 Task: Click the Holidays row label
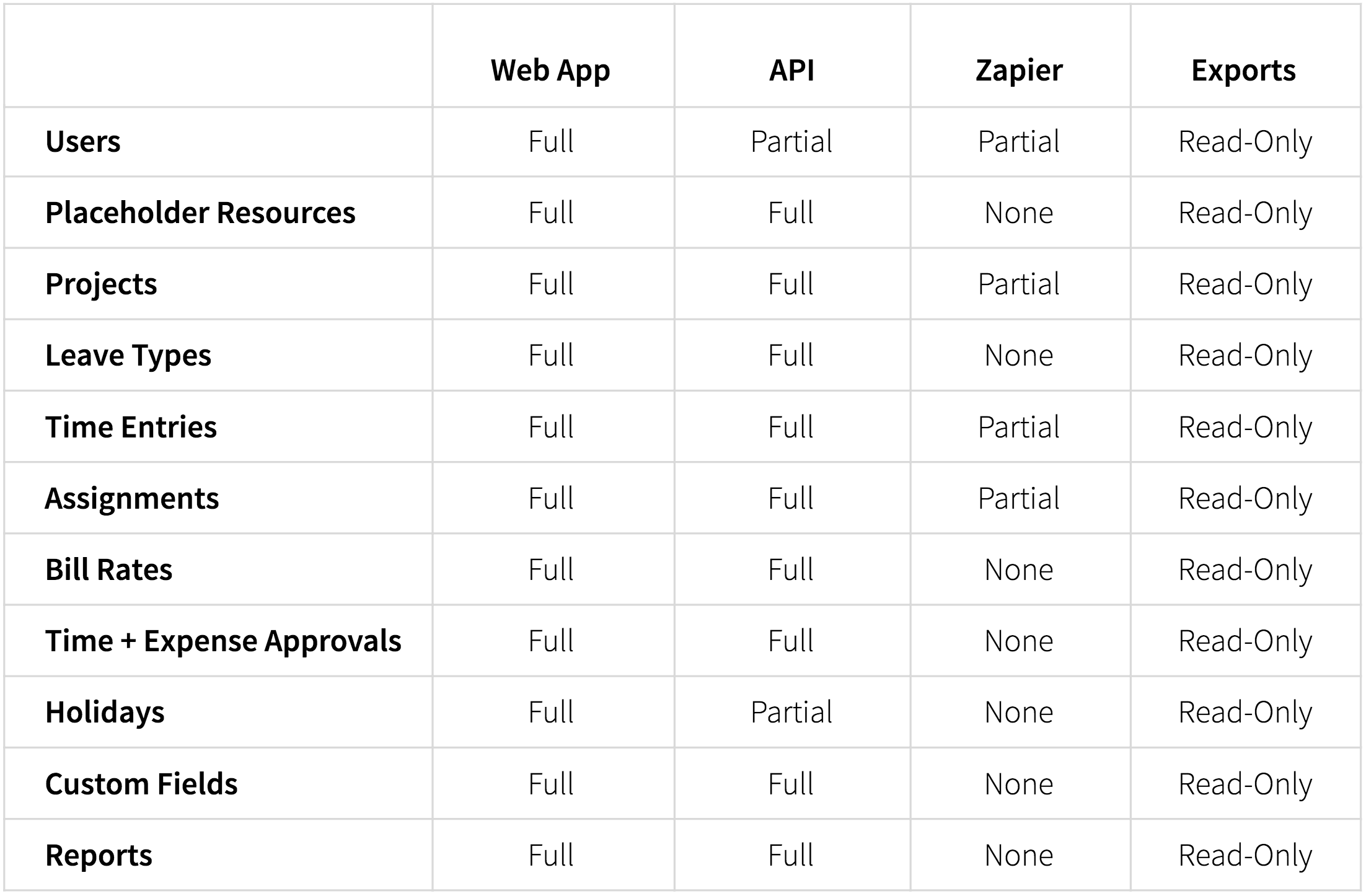pyautogui.click(x=105, y=713)
